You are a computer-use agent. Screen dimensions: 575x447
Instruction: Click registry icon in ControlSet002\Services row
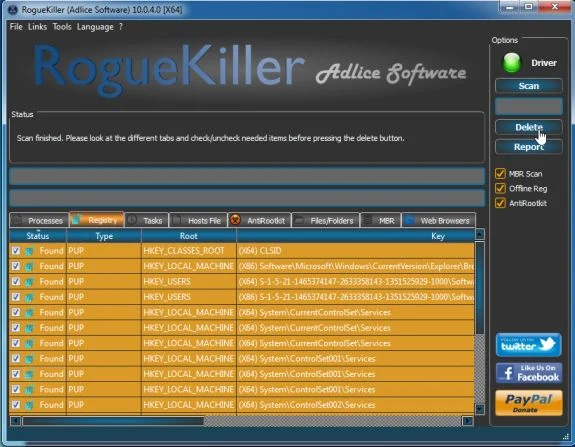point(29,405)
